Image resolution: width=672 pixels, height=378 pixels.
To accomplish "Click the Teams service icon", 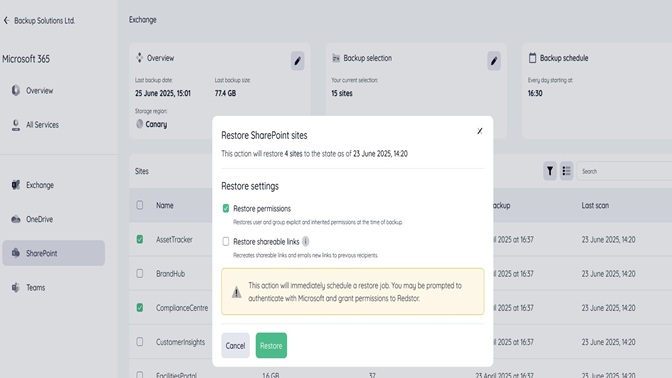I will tap(16, 287).
